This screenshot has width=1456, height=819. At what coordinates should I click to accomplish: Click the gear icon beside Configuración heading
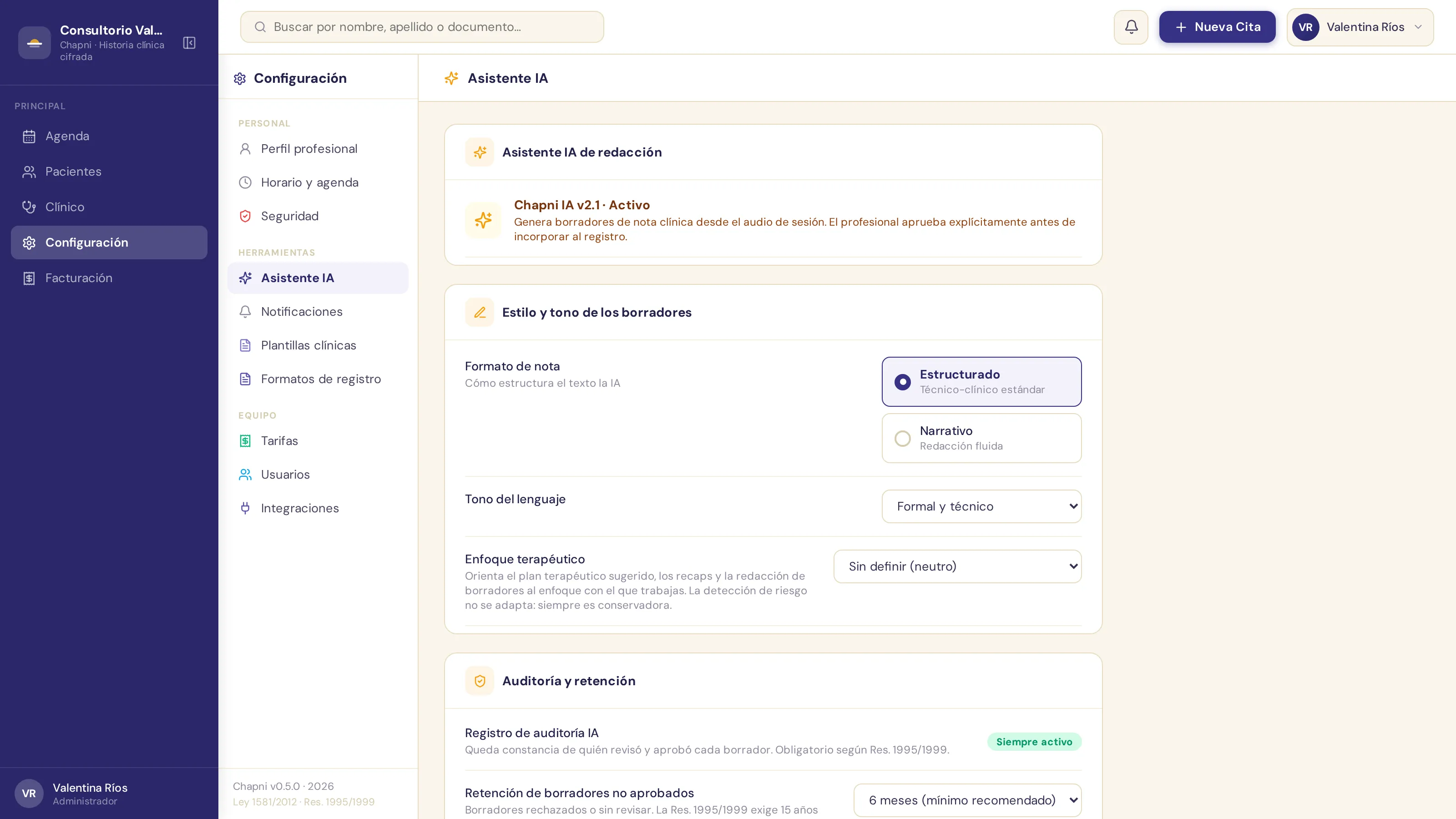coord(240,79)
